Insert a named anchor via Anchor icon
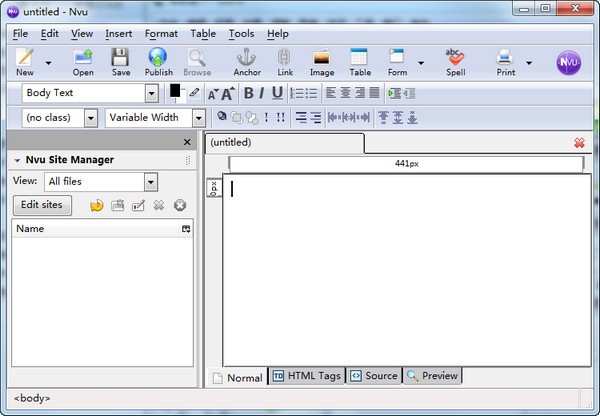Image resolution: width=600 pixels, height=416 pixels. click(247, 62)
